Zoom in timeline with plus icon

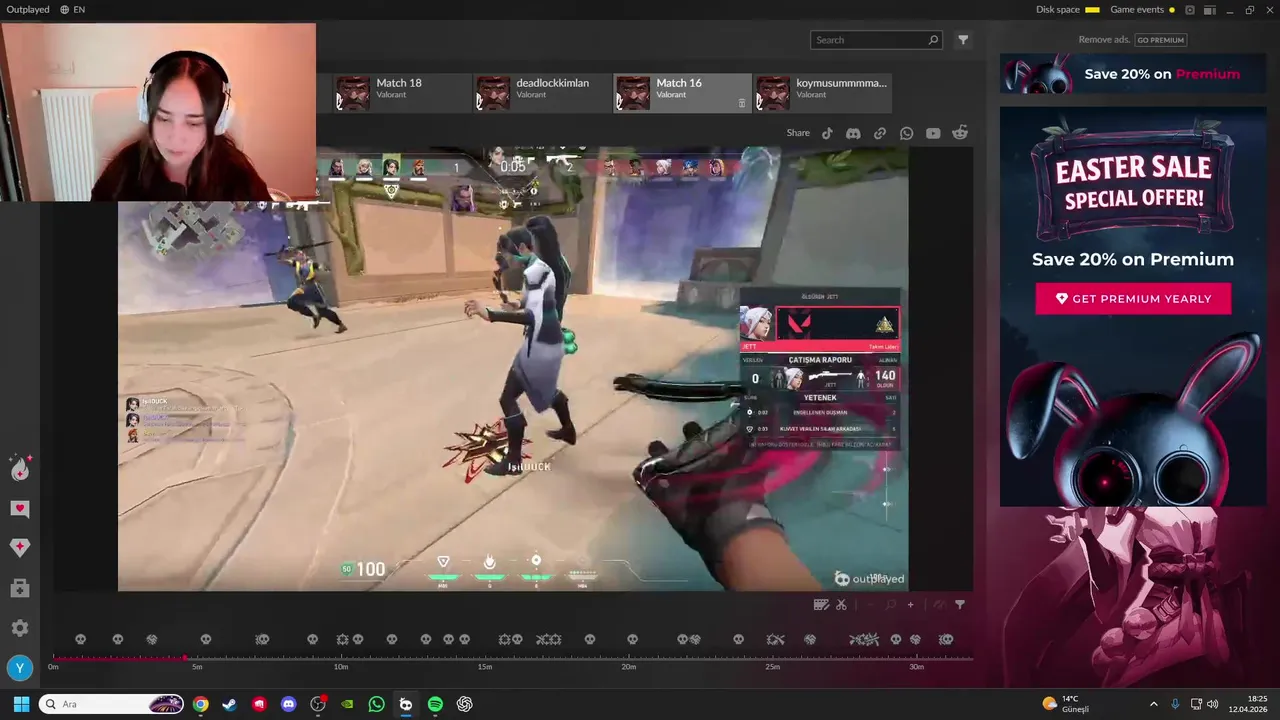point(910,604)
